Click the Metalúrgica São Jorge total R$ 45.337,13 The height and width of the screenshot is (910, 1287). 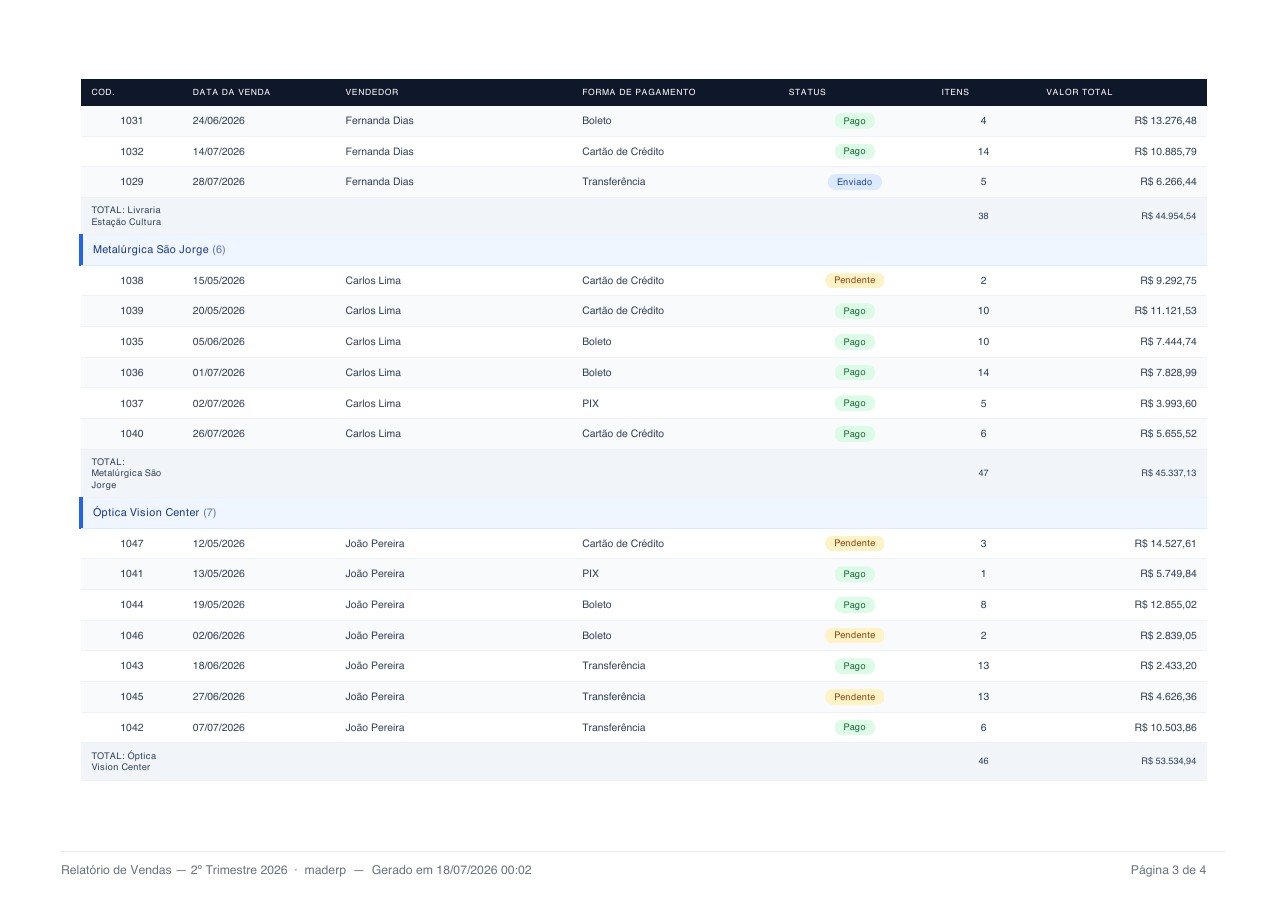(x=1168, y=473)
